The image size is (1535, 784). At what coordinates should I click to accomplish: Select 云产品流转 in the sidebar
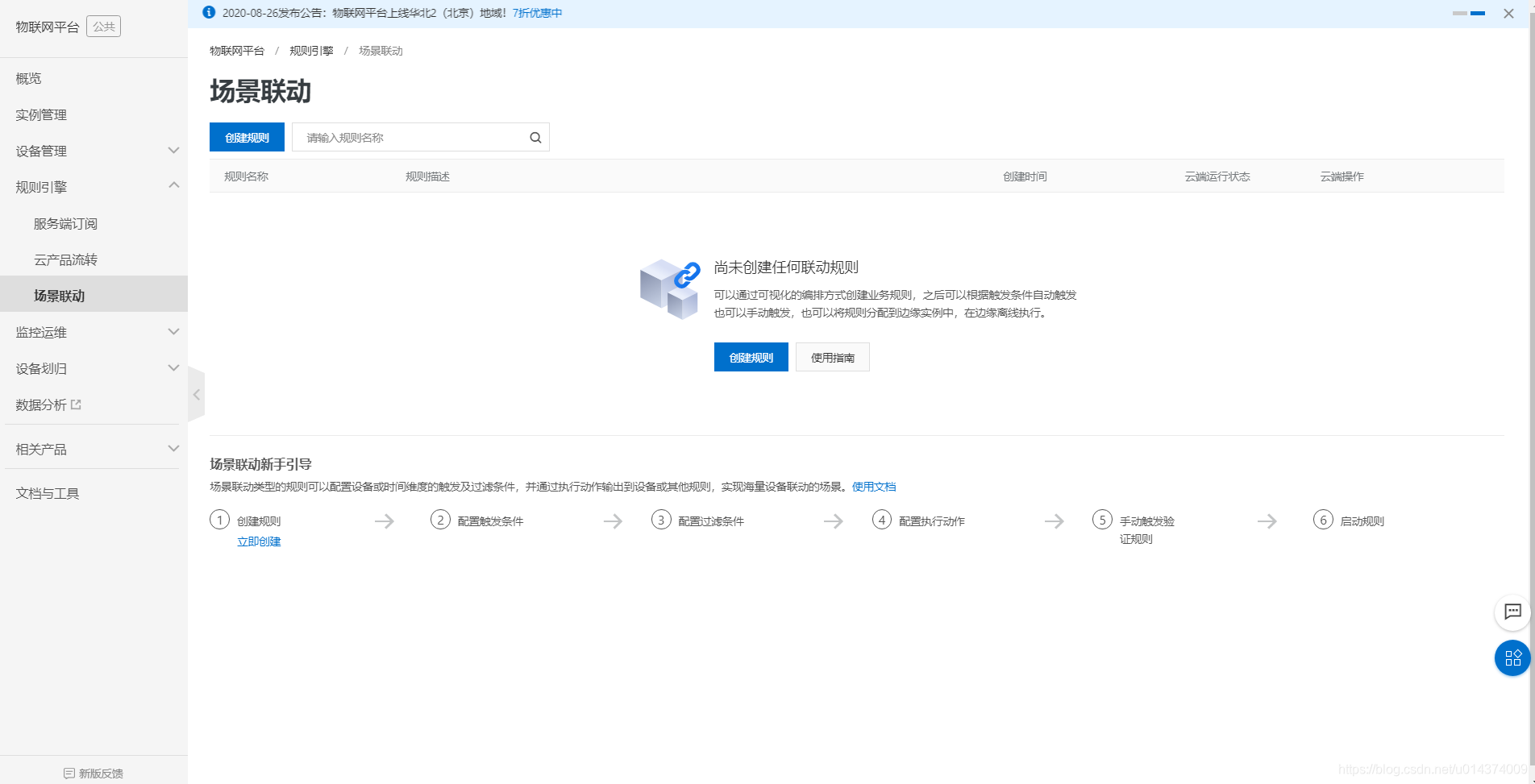pos(65,259)
